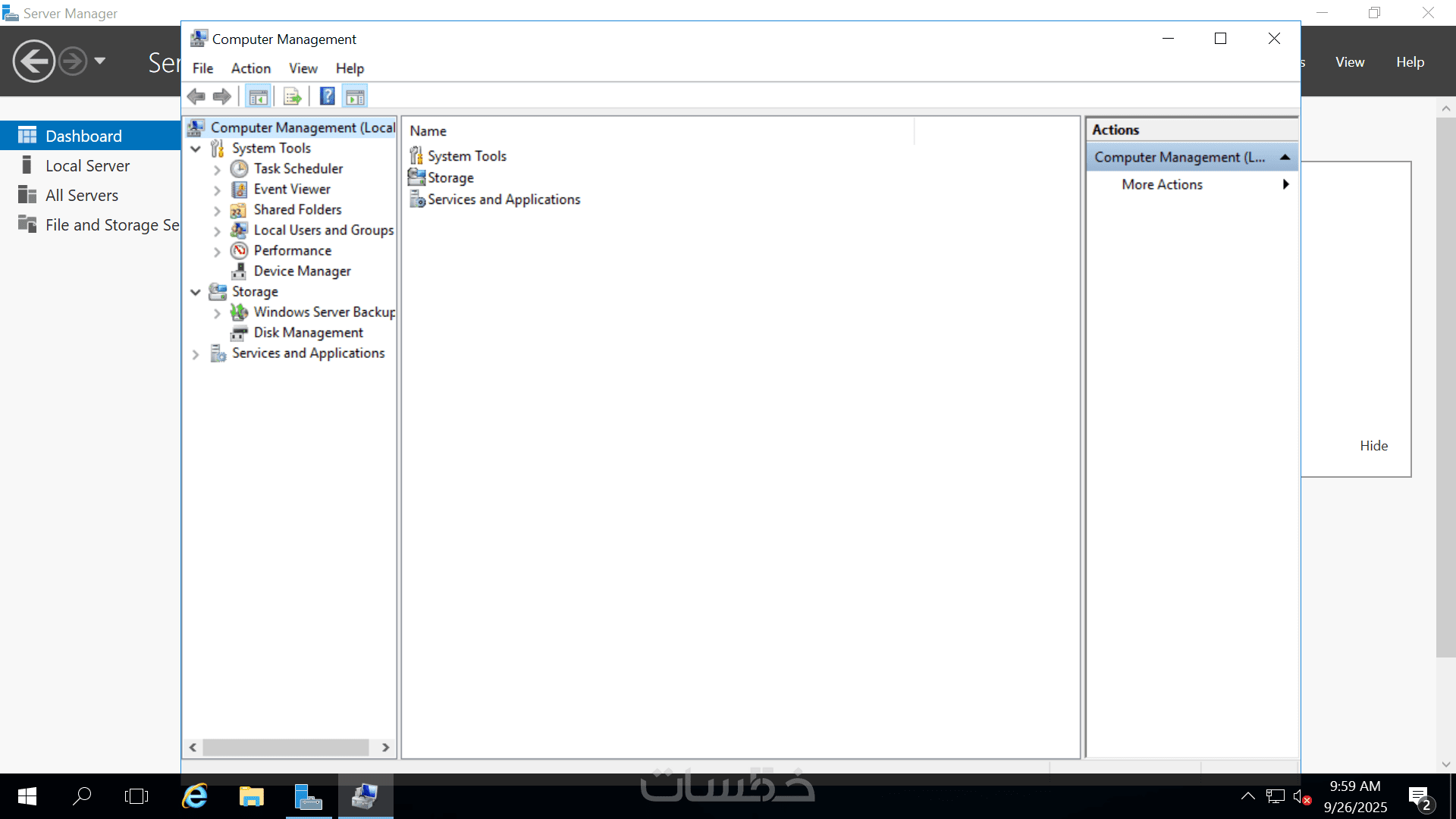The image size is (1456, 819).
Task: Open Device Manager in the tree
Action: [x=302, y=271]
